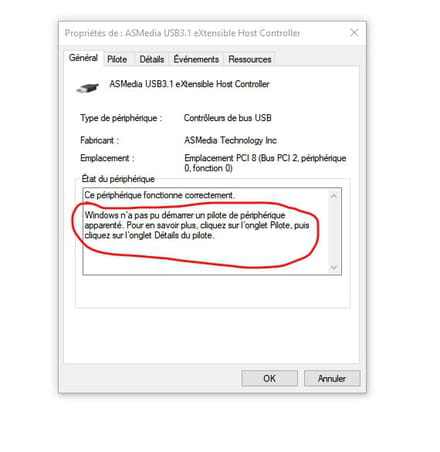
Task: Confirm with the OK button
Action: (269, 378)
